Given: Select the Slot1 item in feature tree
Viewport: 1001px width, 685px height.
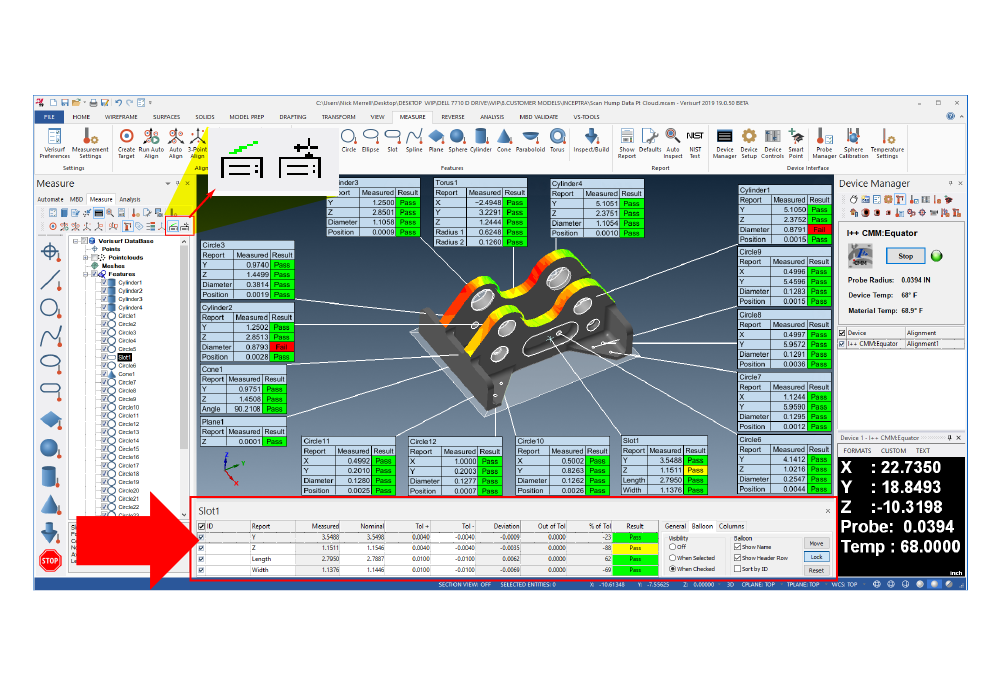Looking at the screenshot, I should [x=124, y=358].
